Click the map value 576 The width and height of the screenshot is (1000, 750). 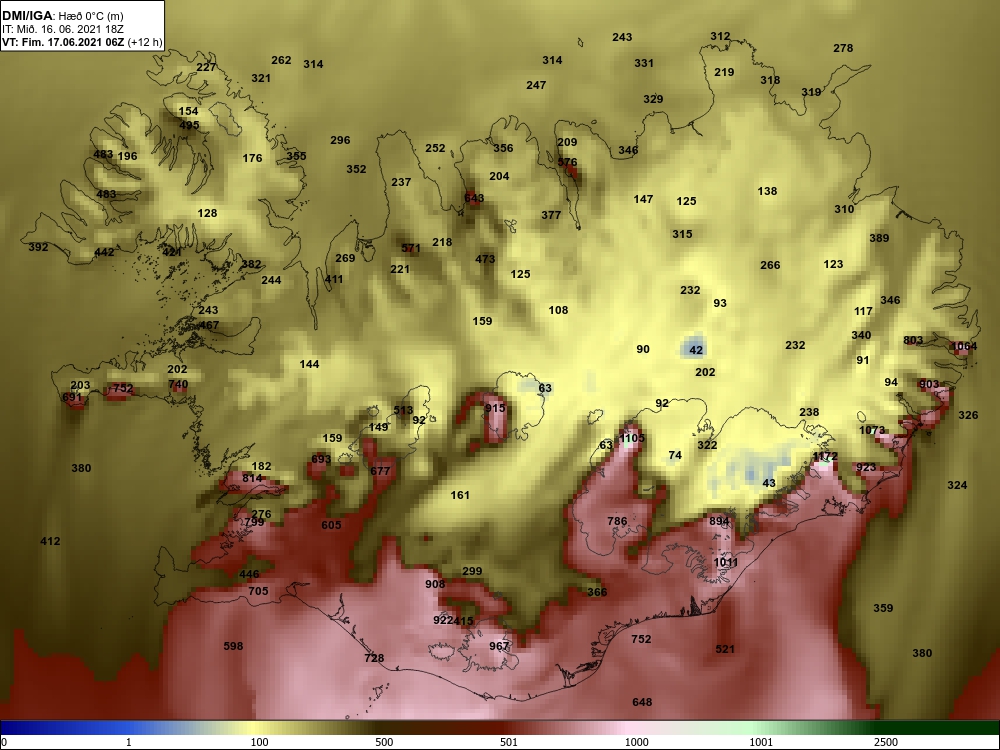click(567, 162)
